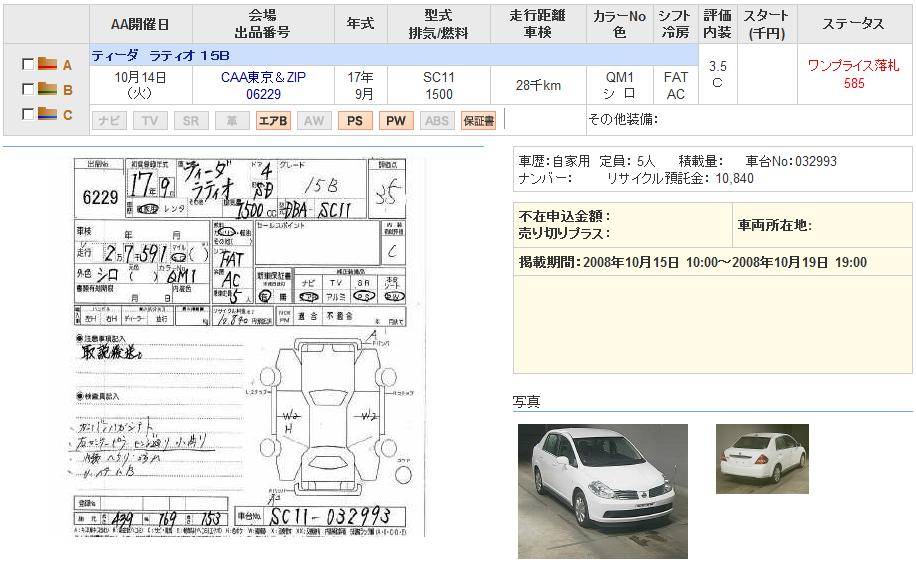Click the 写真 section heading

[526, 401]
